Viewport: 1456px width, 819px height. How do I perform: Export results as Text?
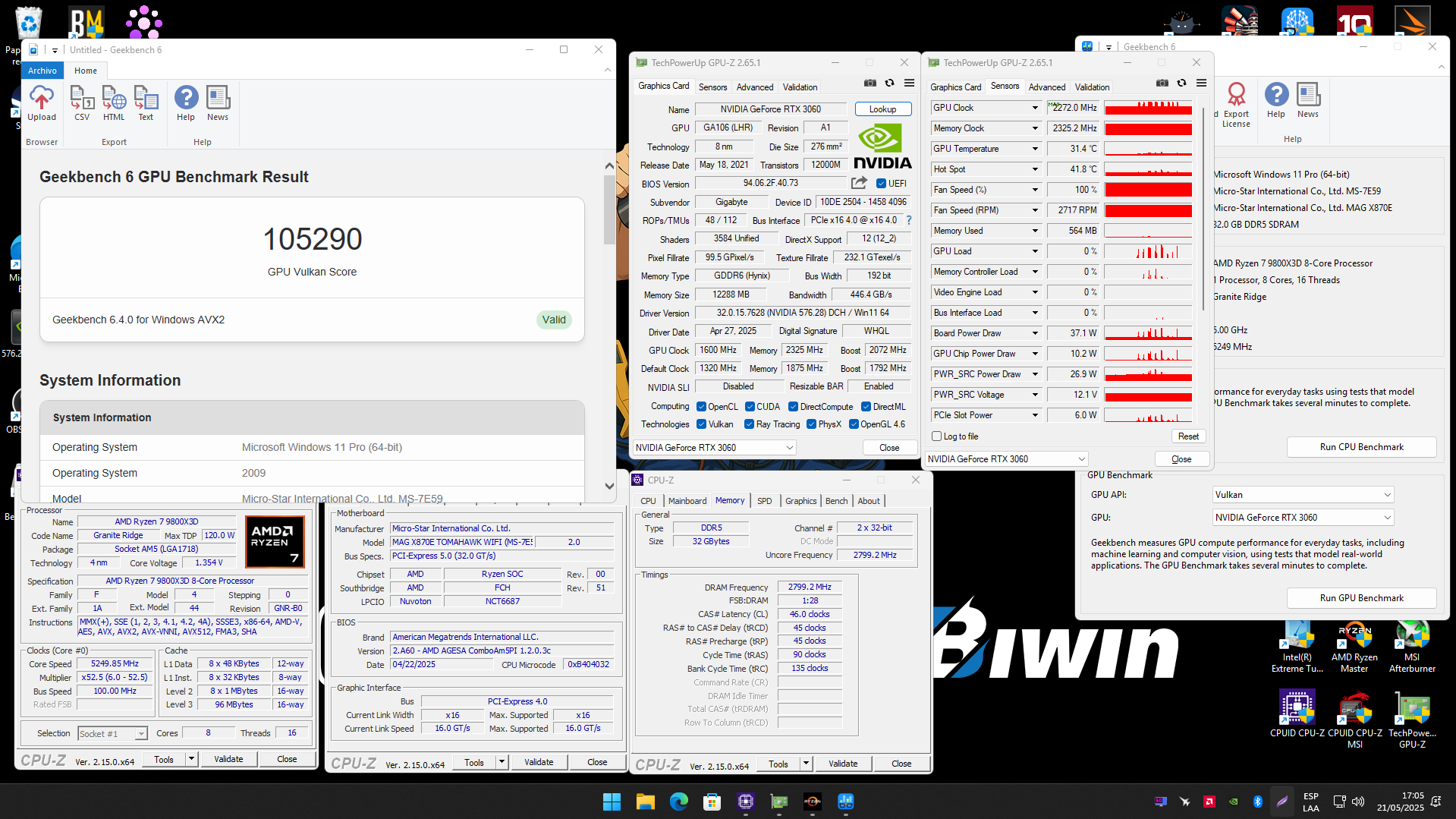[146, 103]
